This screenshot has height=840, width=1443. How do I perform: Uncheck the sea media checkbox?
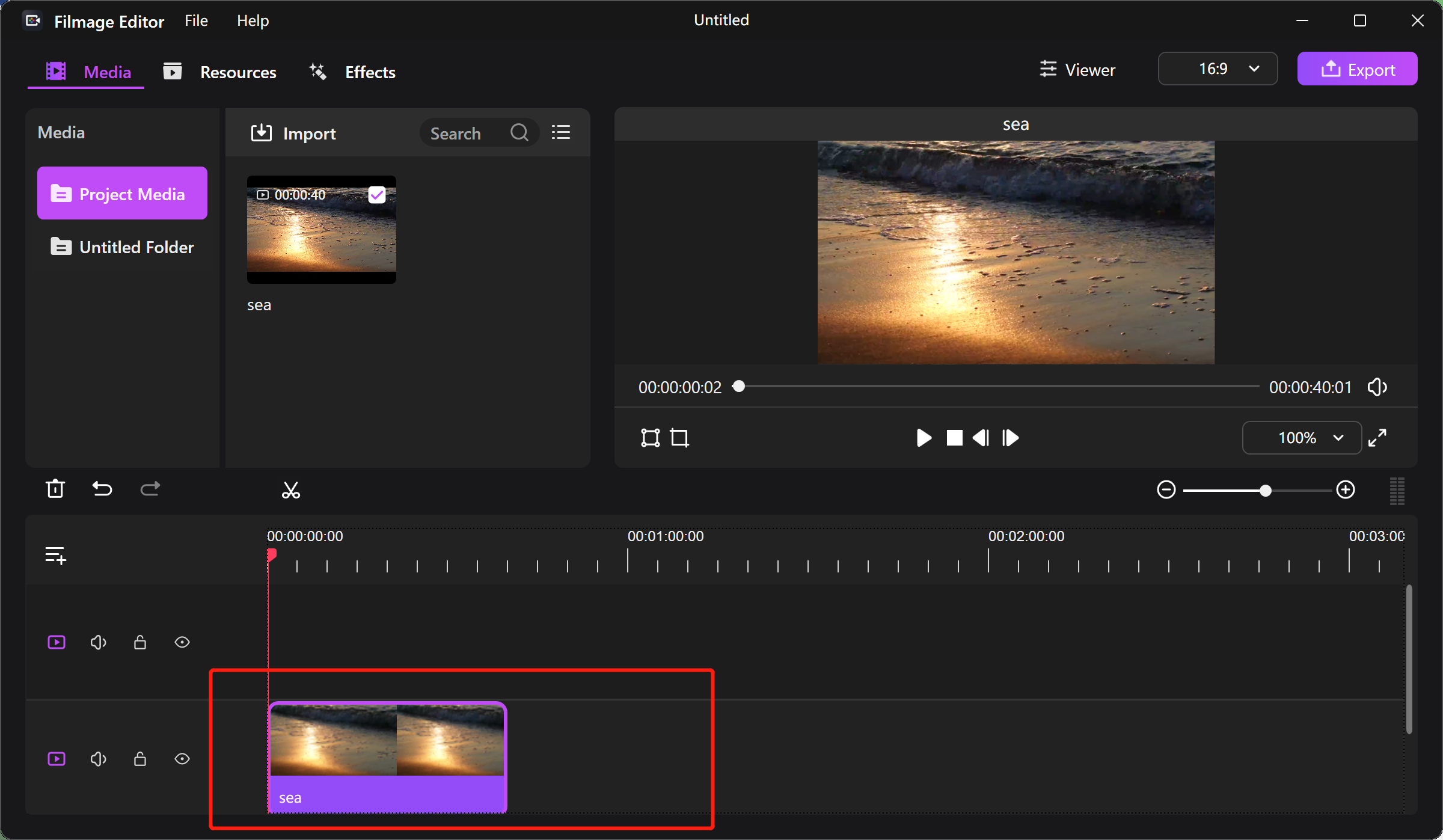pyautogui.click(x=377, y=195)
